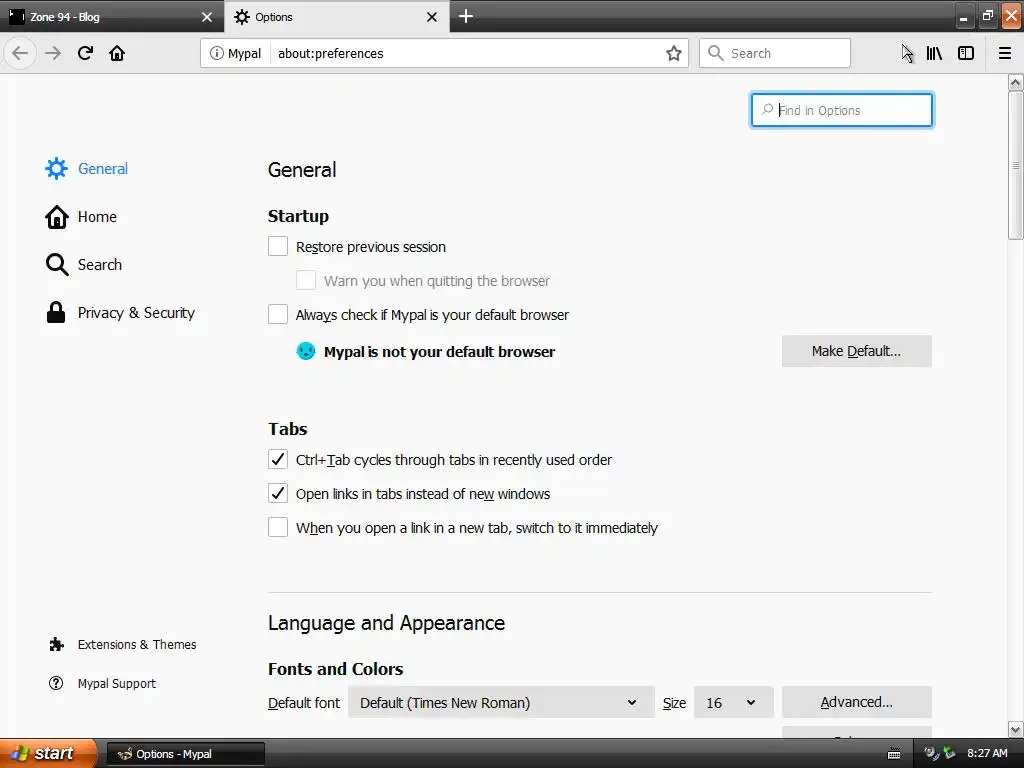Click the Mypal is not your default browser text
The image size is (1024, 768).
pyautogui.click(x=439, y=351)
